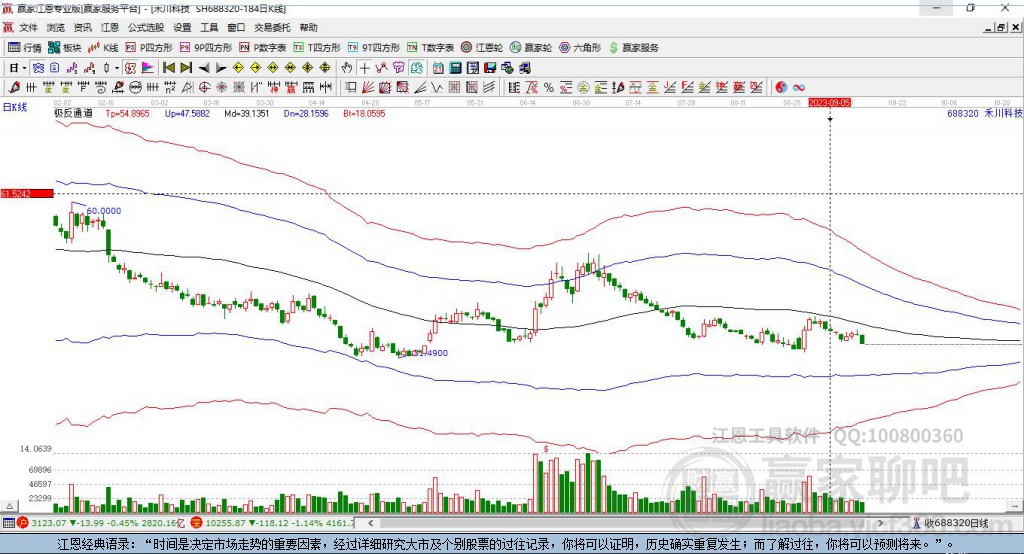This screenshot has width=1024, height=554.
Task: Click the Tp=54.8965 indicator value
Action: [x=127, y=113]
